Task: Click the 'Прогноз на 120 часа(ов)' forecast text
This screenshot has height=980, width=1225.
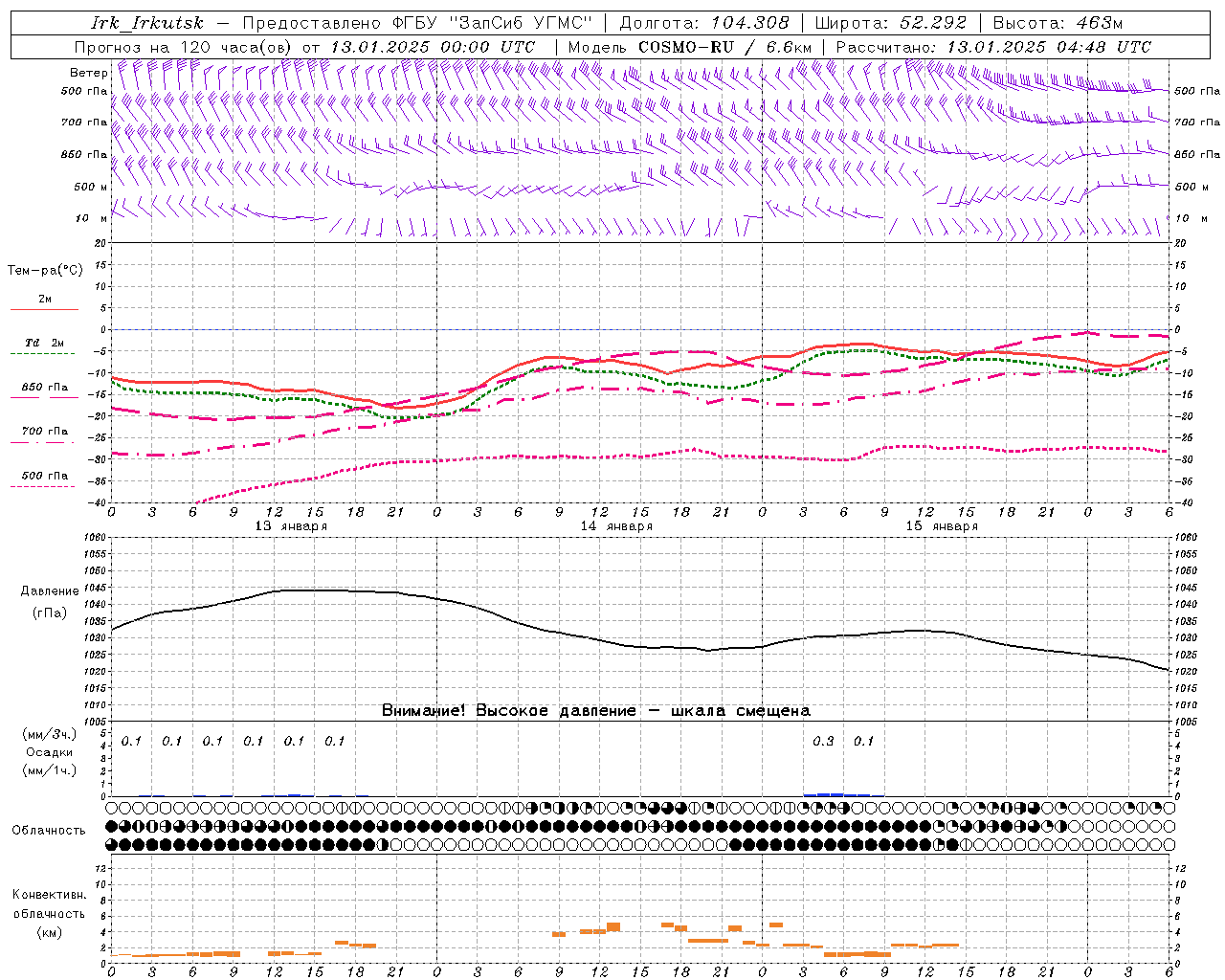Action: 185,47
